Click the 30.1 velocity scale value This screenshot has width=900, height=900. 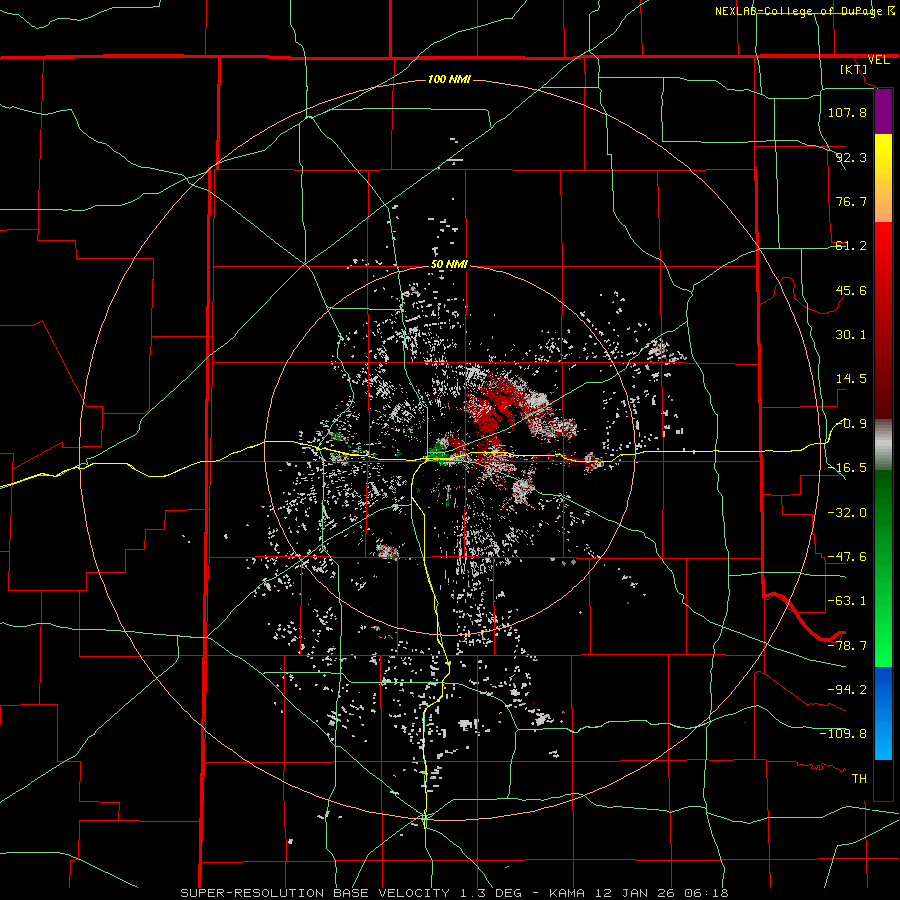pyautogui.click(x=851, y=335)
